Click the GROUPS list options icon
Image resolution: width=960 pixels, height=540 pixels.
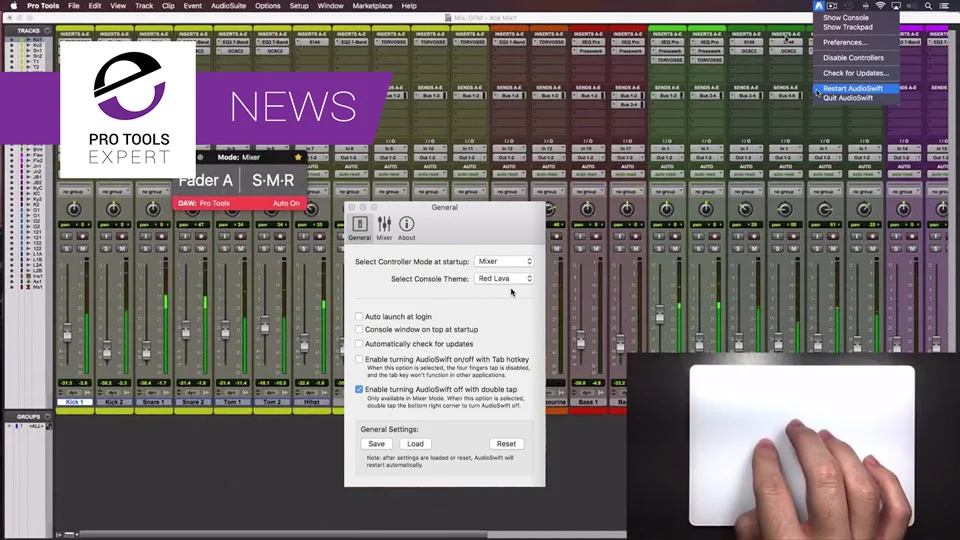[48, 416]
